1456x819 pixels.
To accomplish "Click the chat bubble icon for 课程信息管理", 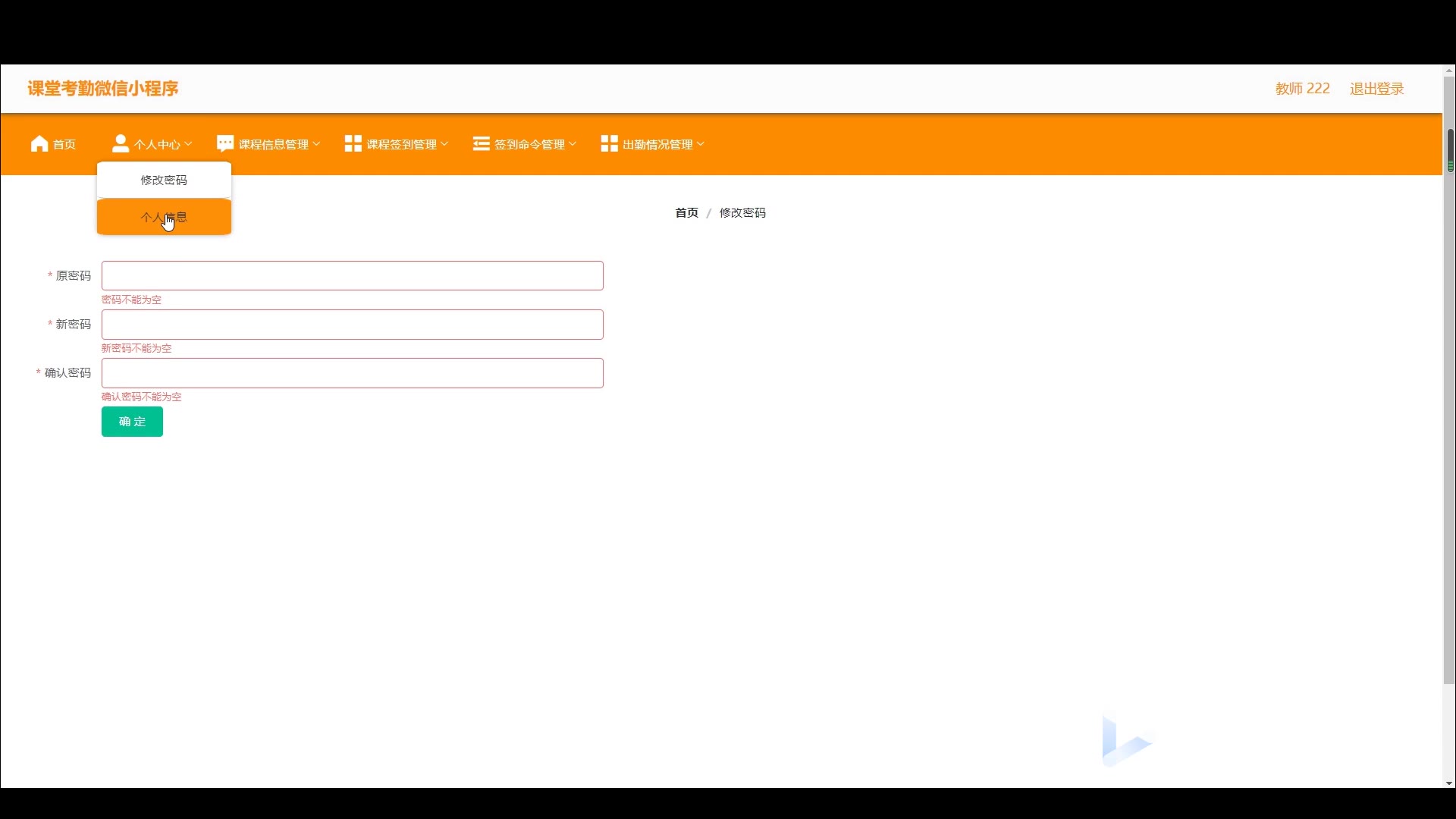I will [x=225, y=144].
